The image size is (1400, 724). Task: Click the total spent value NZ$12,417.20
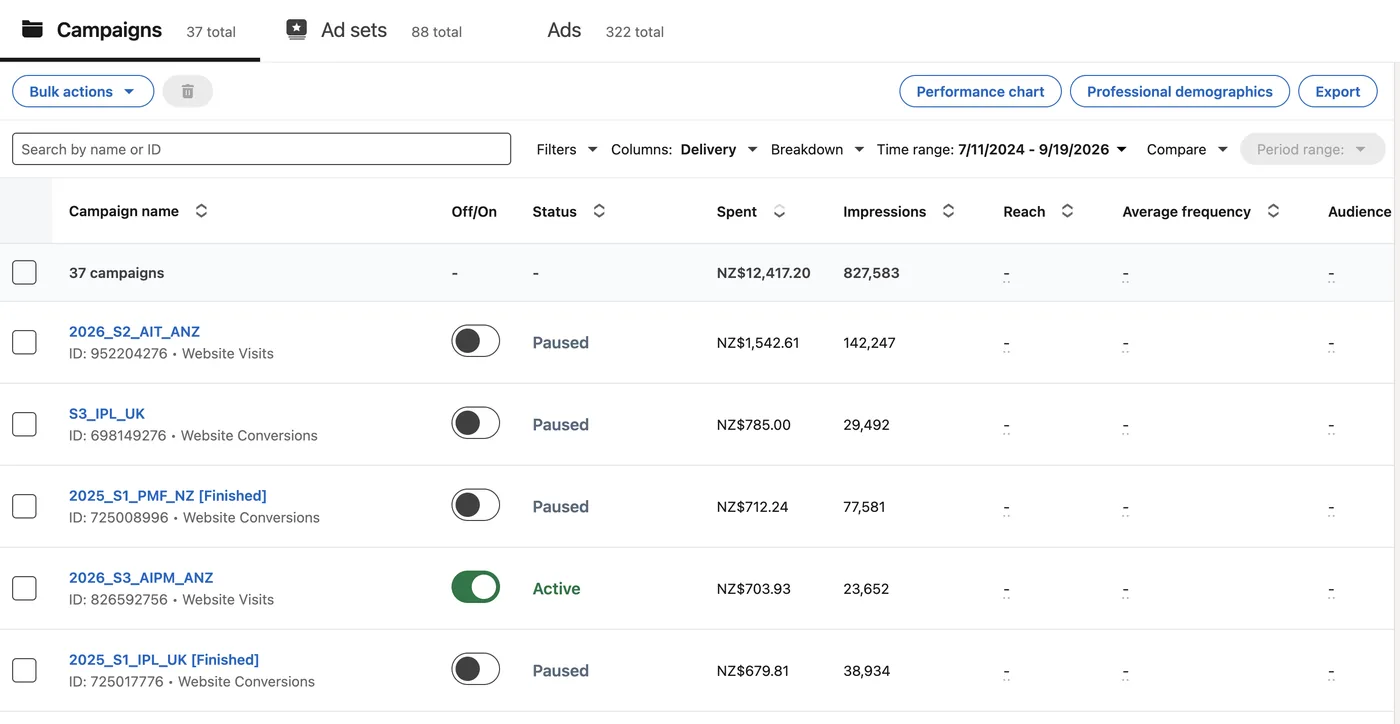(x=764, y=273)
